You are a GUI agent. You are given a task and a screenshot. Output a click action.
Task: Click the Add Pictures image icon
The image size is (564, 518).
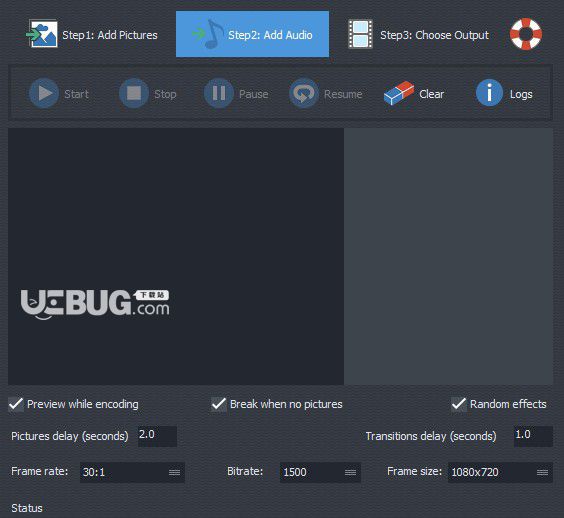pyautogui.click(x=42, y=34)
